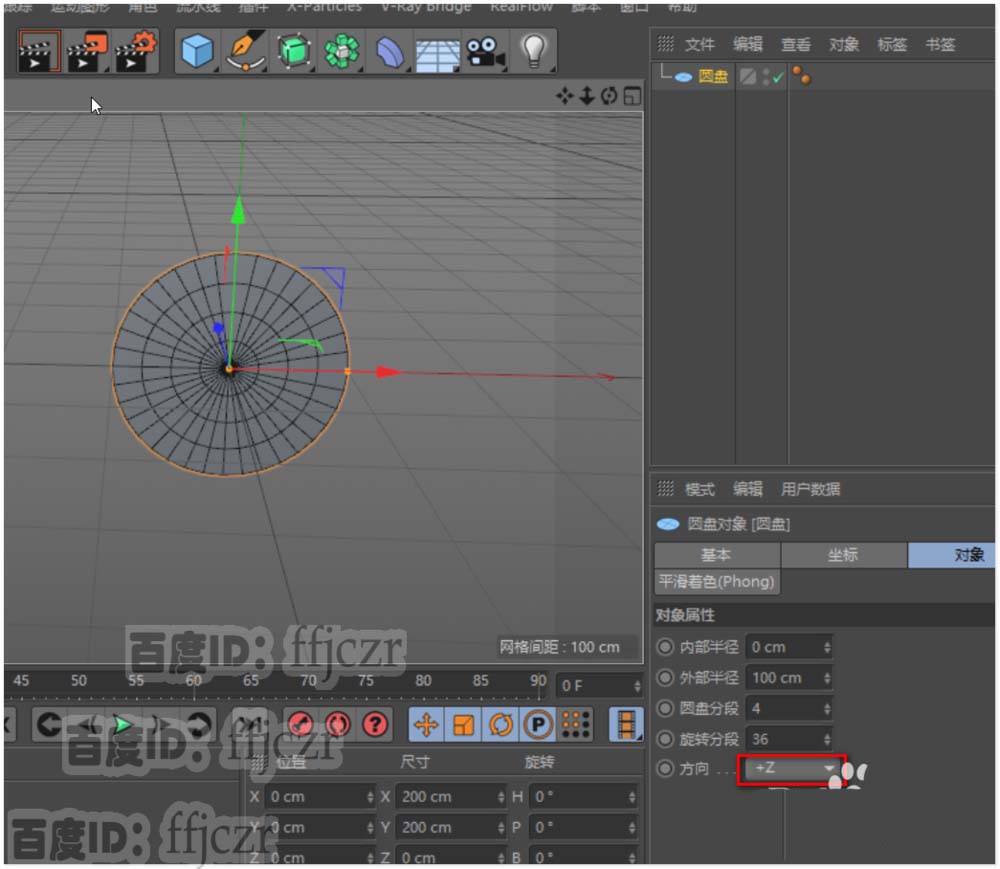Toggle animation circle beside 外部半径
This screenshot has width=1000, height=869.
[x=665, y=678]
